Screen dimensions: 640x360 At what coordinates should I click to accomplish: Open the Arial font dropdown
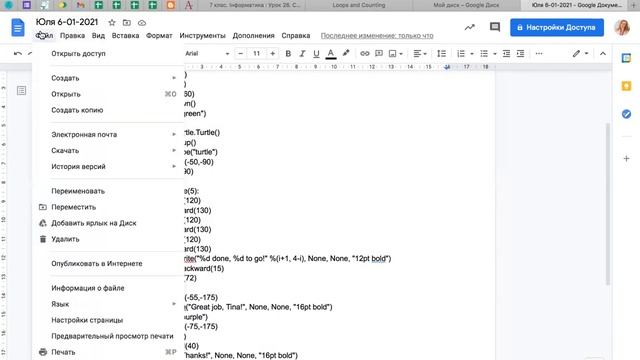click(x=207, y=53)
